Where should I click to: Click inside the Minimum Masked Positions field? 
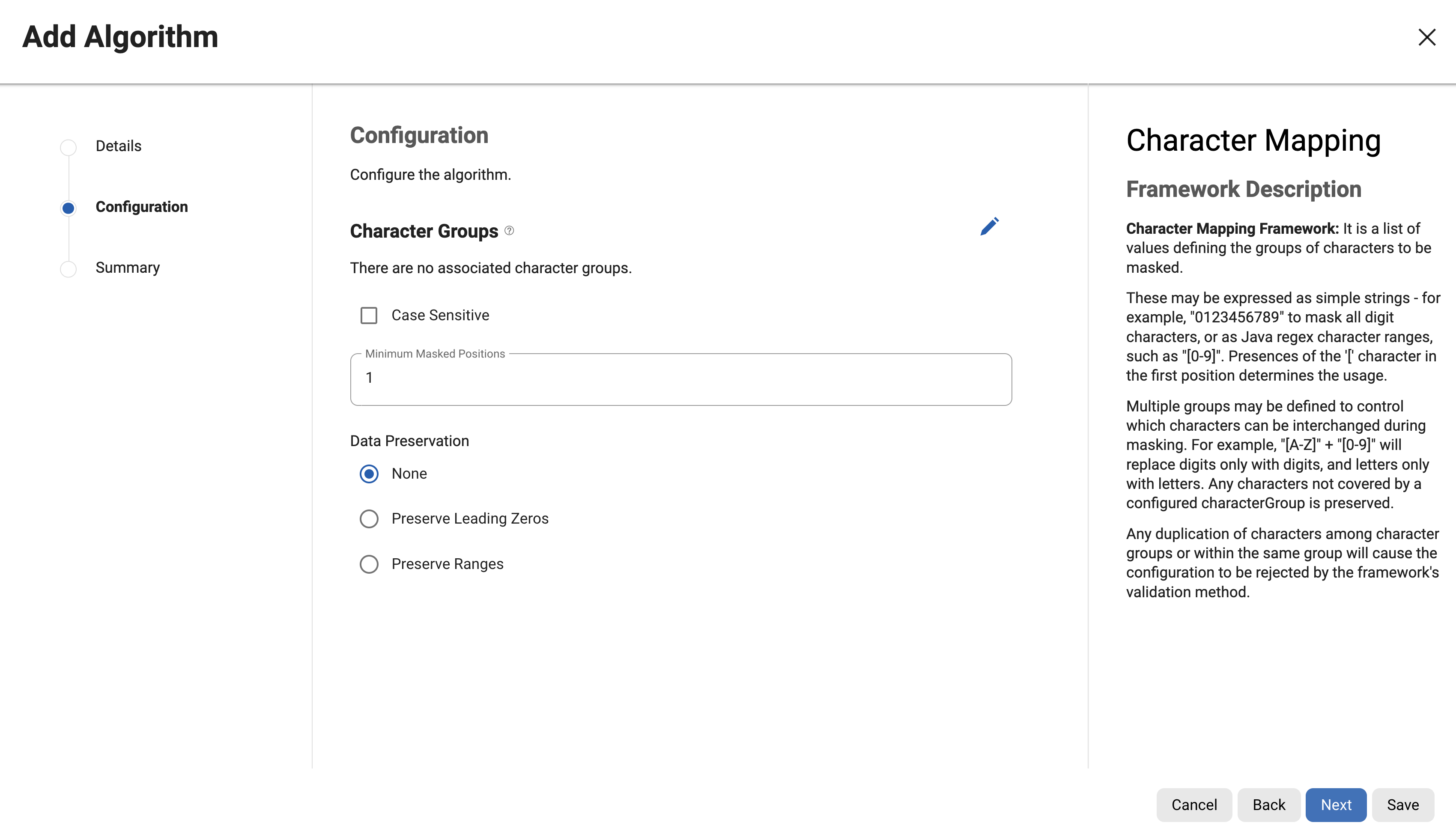[680, 378]
